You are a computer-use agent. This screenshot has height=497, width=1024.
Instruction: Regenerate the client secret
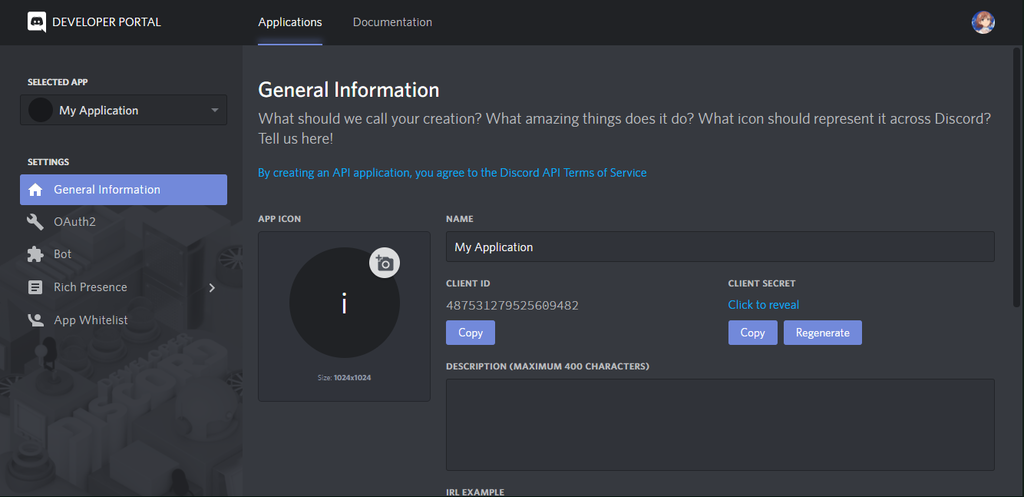point(822,332)
